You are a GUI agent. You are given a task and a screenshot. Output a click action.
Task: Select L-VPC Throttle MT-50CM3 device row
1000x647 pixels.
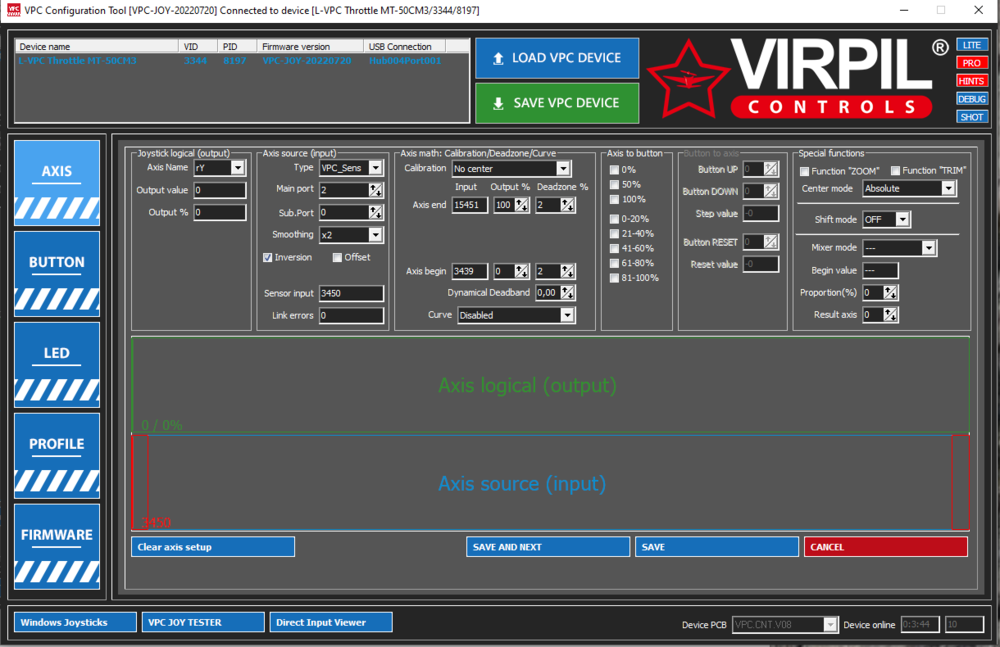(x=242, y=61)
